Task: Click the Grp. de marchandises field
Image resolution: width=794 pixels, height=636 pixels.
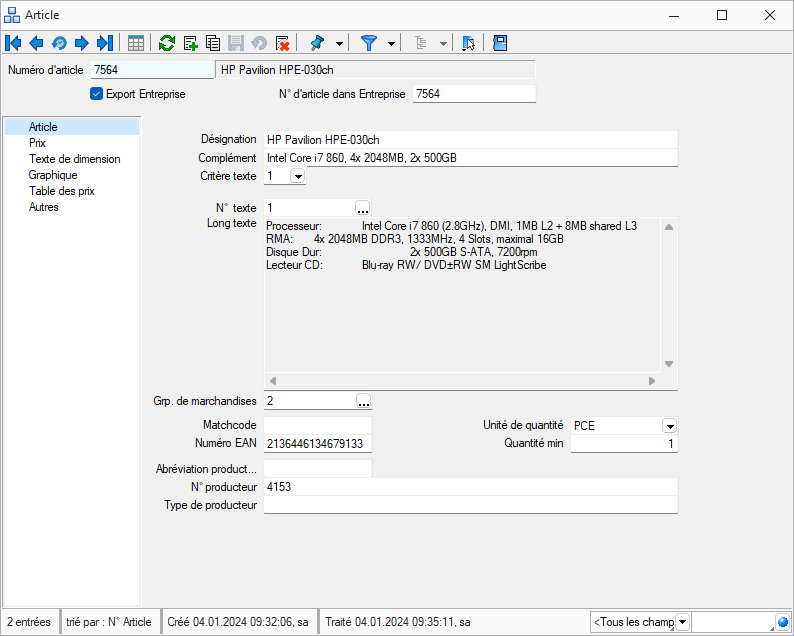Action: (310, 401)
